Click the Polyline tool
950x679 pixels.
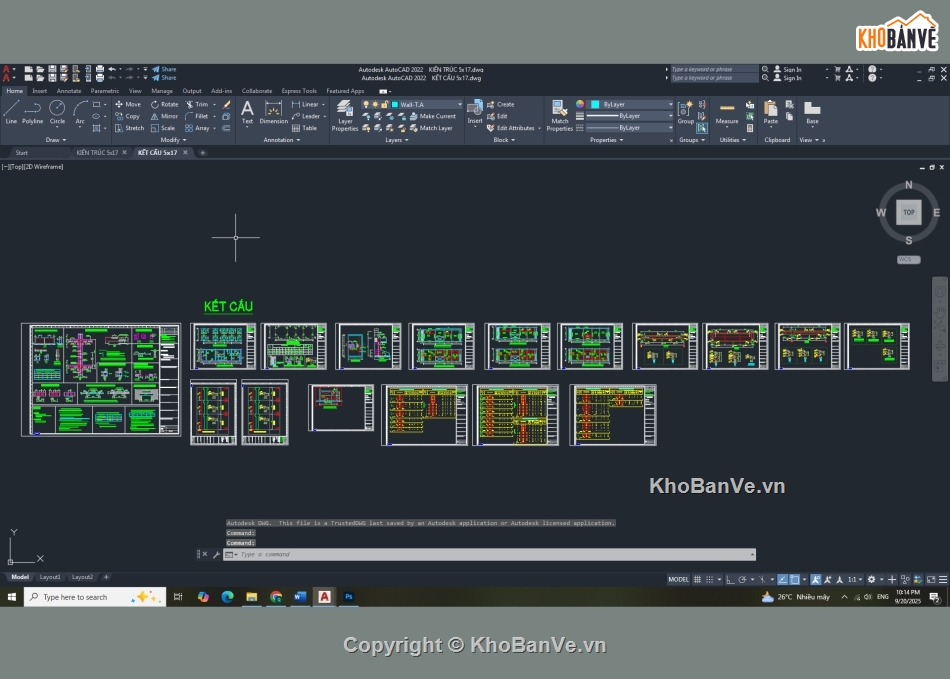click(x=33, y=110)
